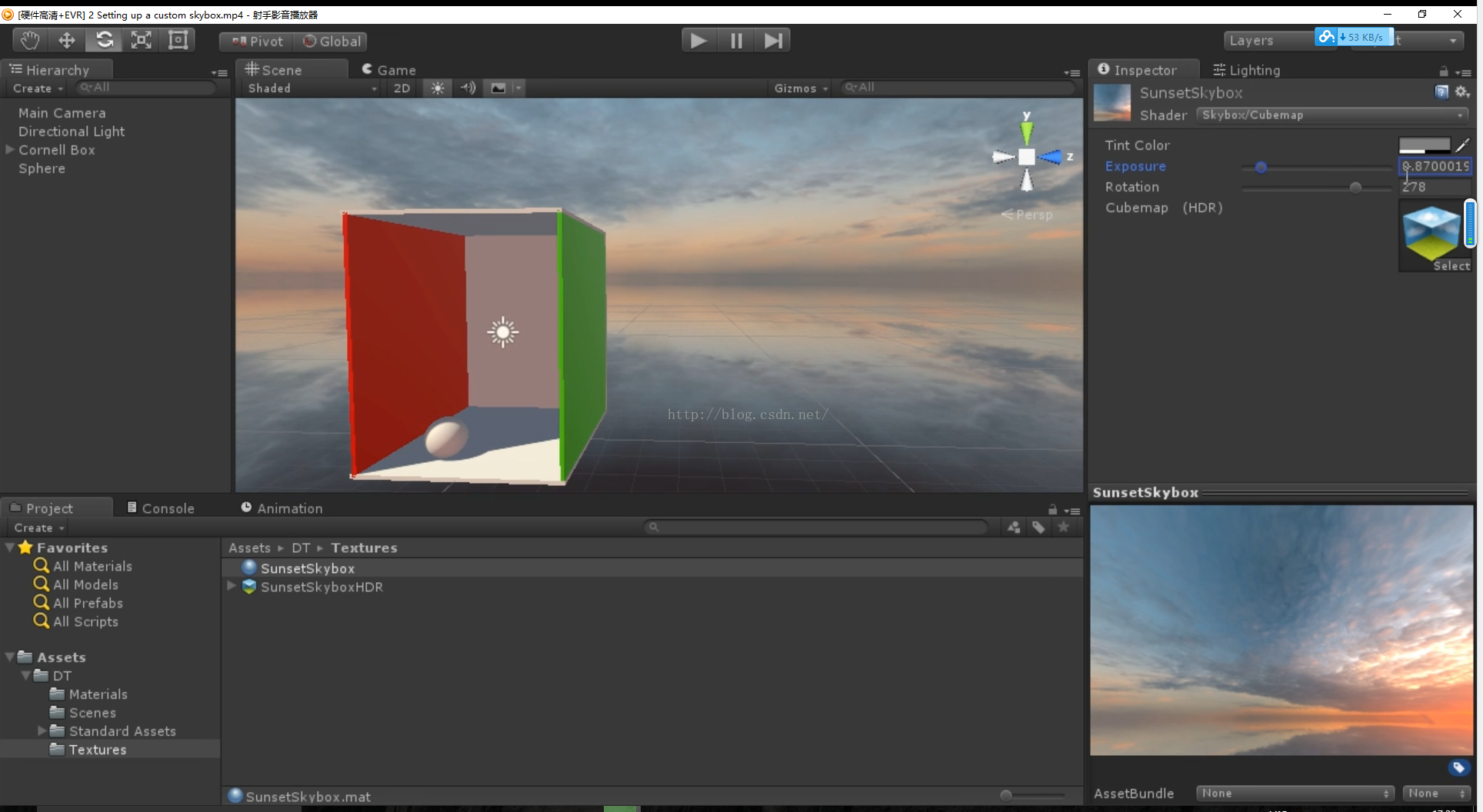Select the Rect transform tool
1483x812 pixels.
[x=178, y=40]
